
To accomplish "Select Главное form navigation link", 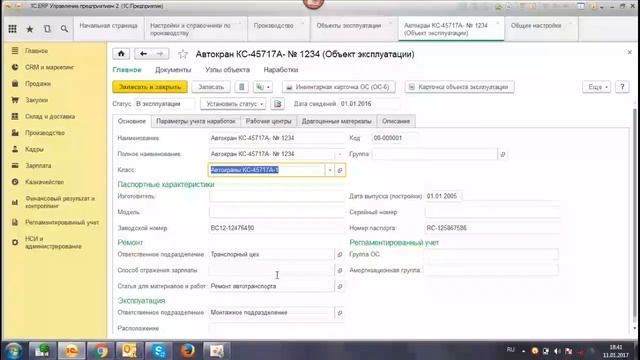I will click(x=127, y=70).
